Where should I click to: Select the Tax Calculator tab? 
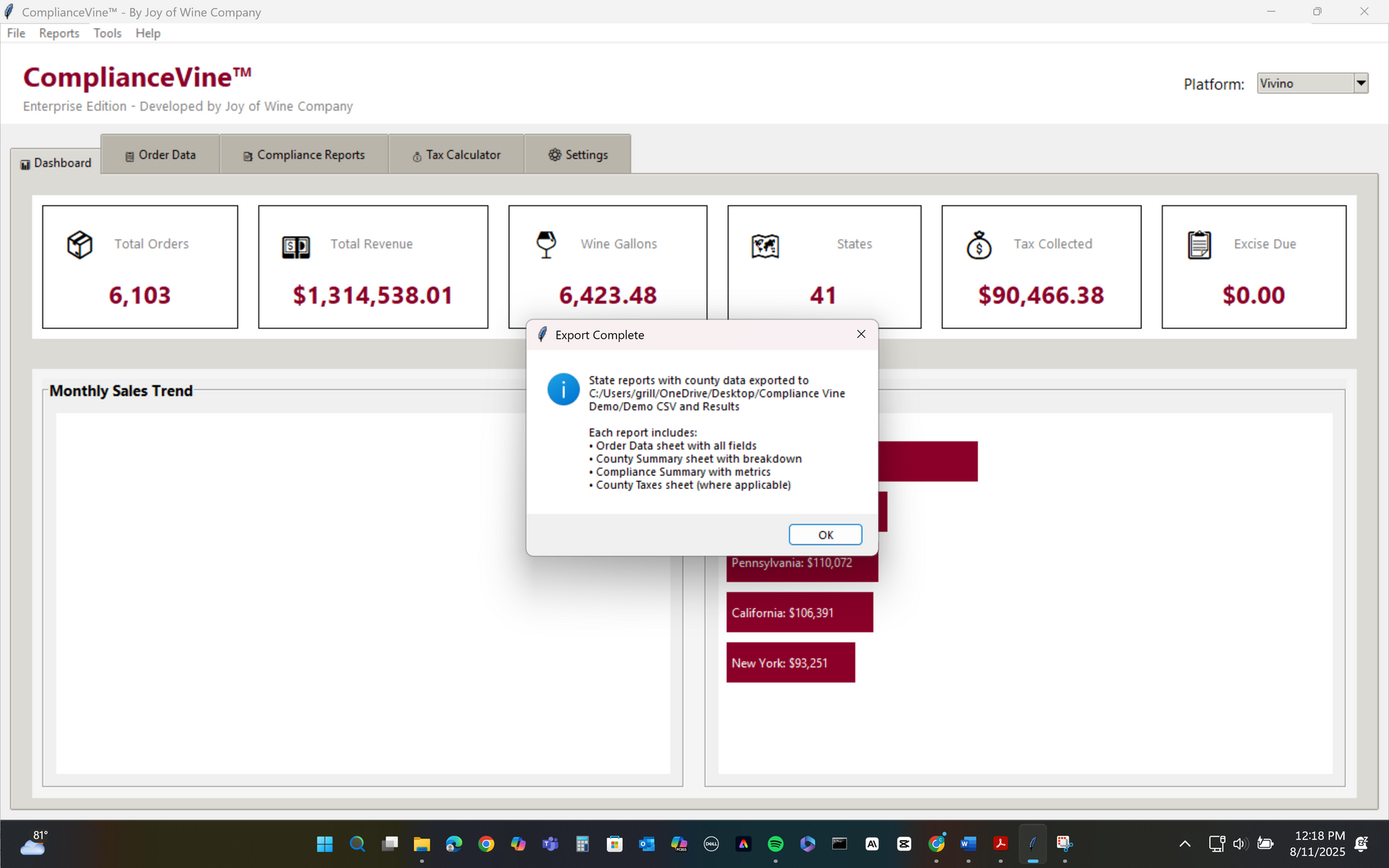[x=456, y=154]
